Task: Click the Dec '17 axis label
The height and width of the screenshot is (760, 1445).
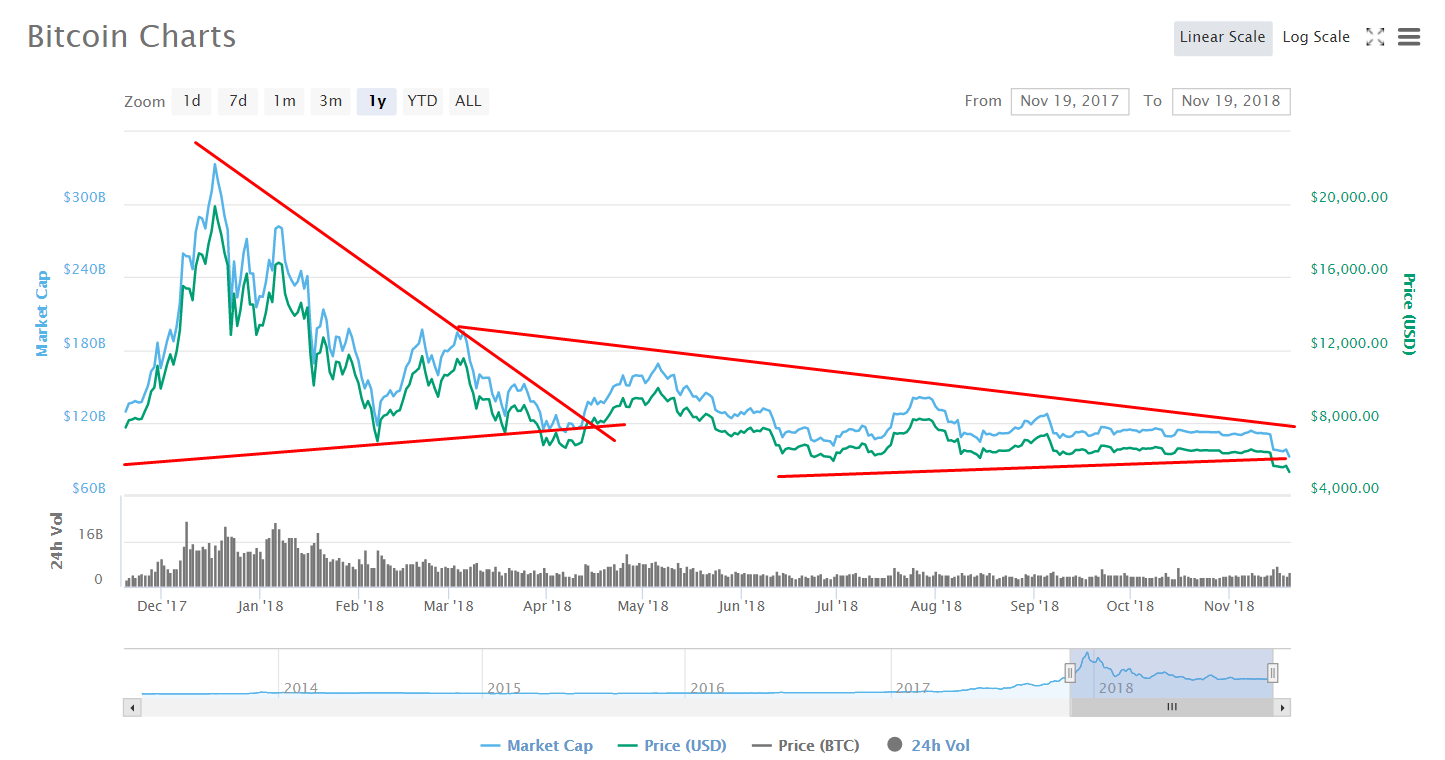Action: pos(163,606)
